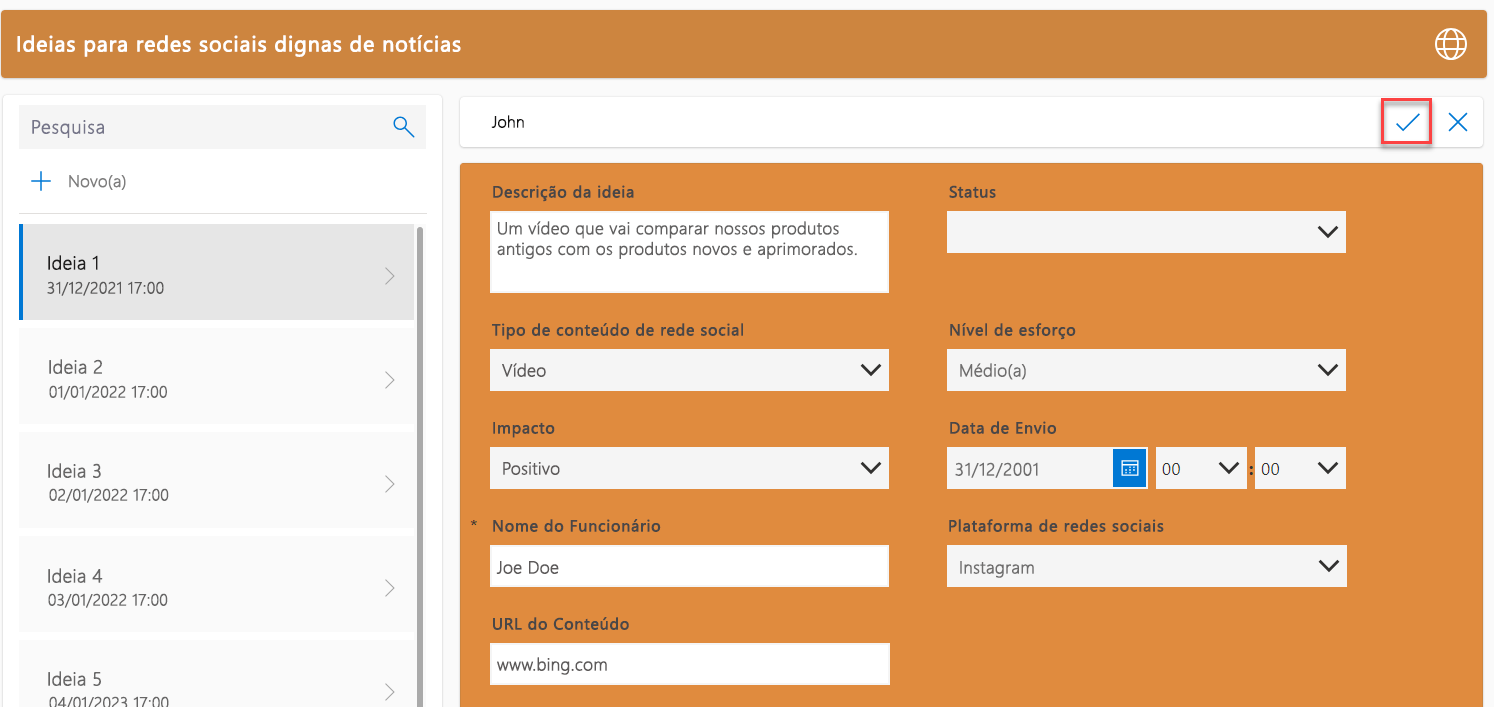Open Ideia 3 chevron arrow

390,484
